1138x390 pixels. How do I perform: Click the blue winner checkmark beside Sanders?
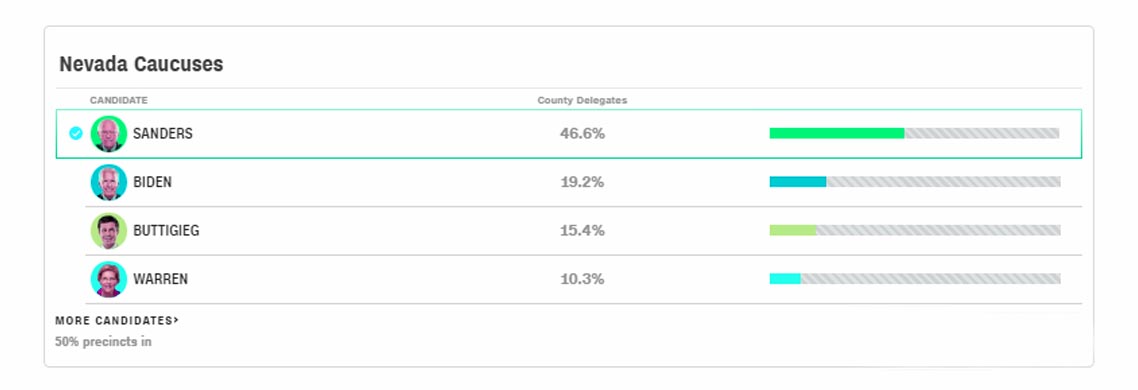tap(75, 134)
